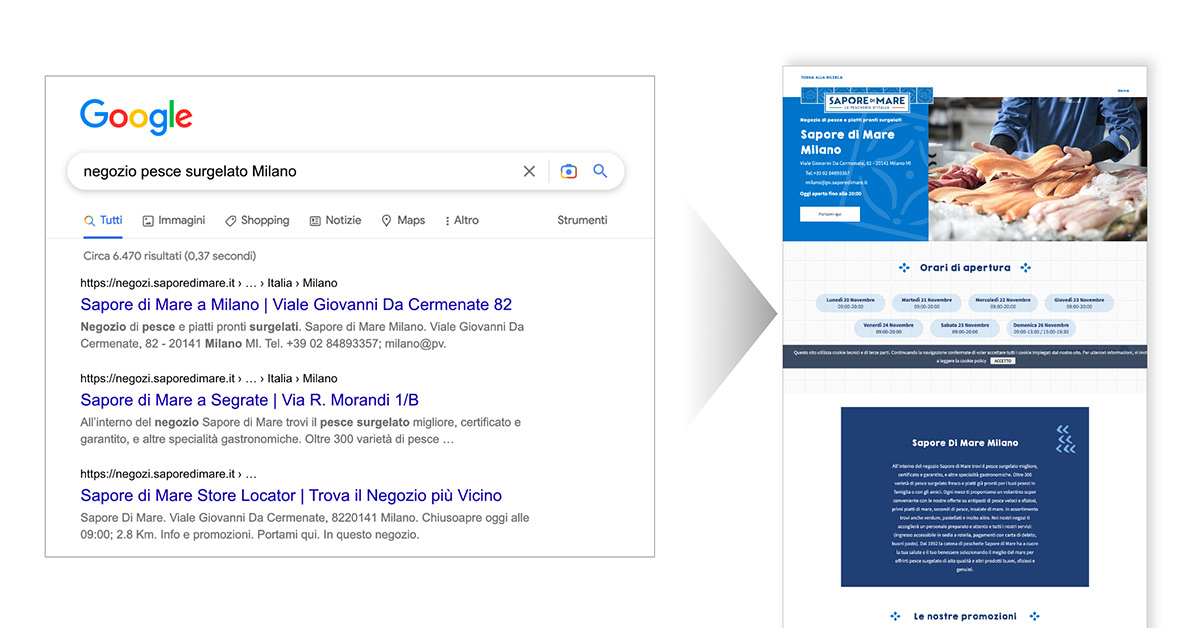This screenshot has height=628, width=1200.
Task: Select the Venerdì 24 Novembre hours pill
Action: (888, 328)
